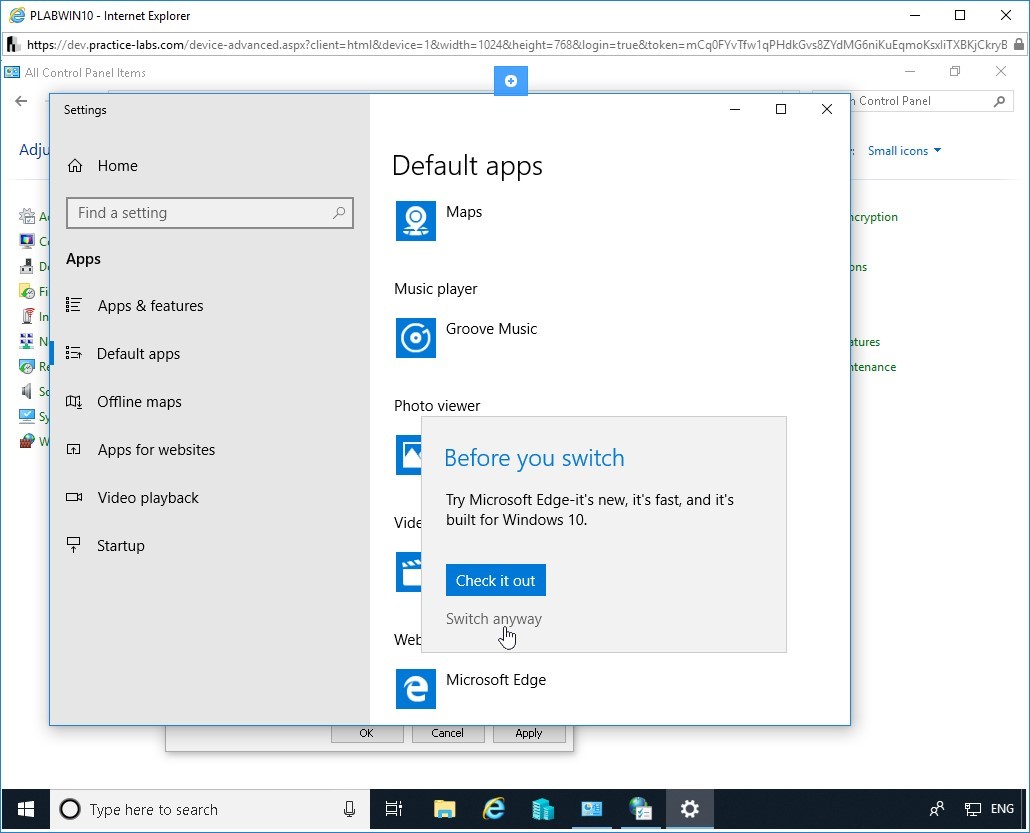Click the Video playback camera icon

74,497
